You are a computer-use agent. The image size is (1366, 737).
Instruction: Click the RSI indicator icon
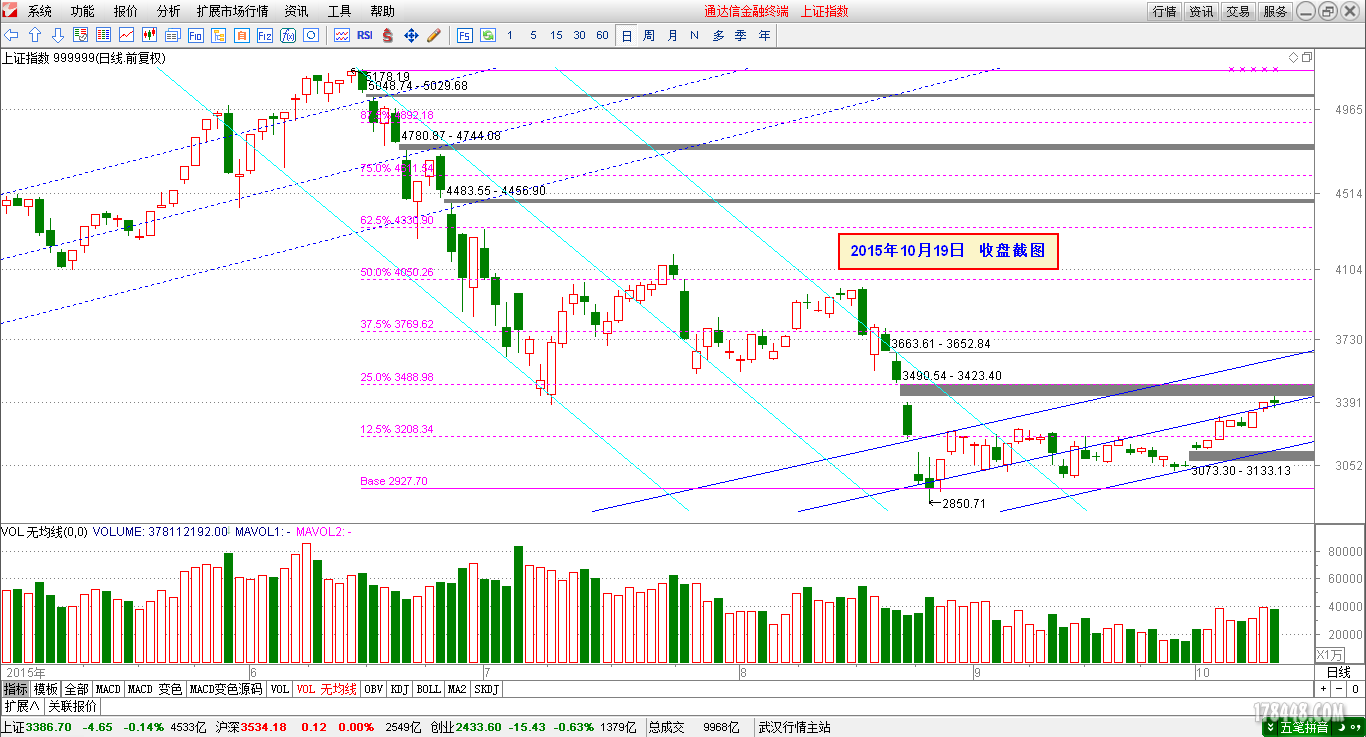364,35
